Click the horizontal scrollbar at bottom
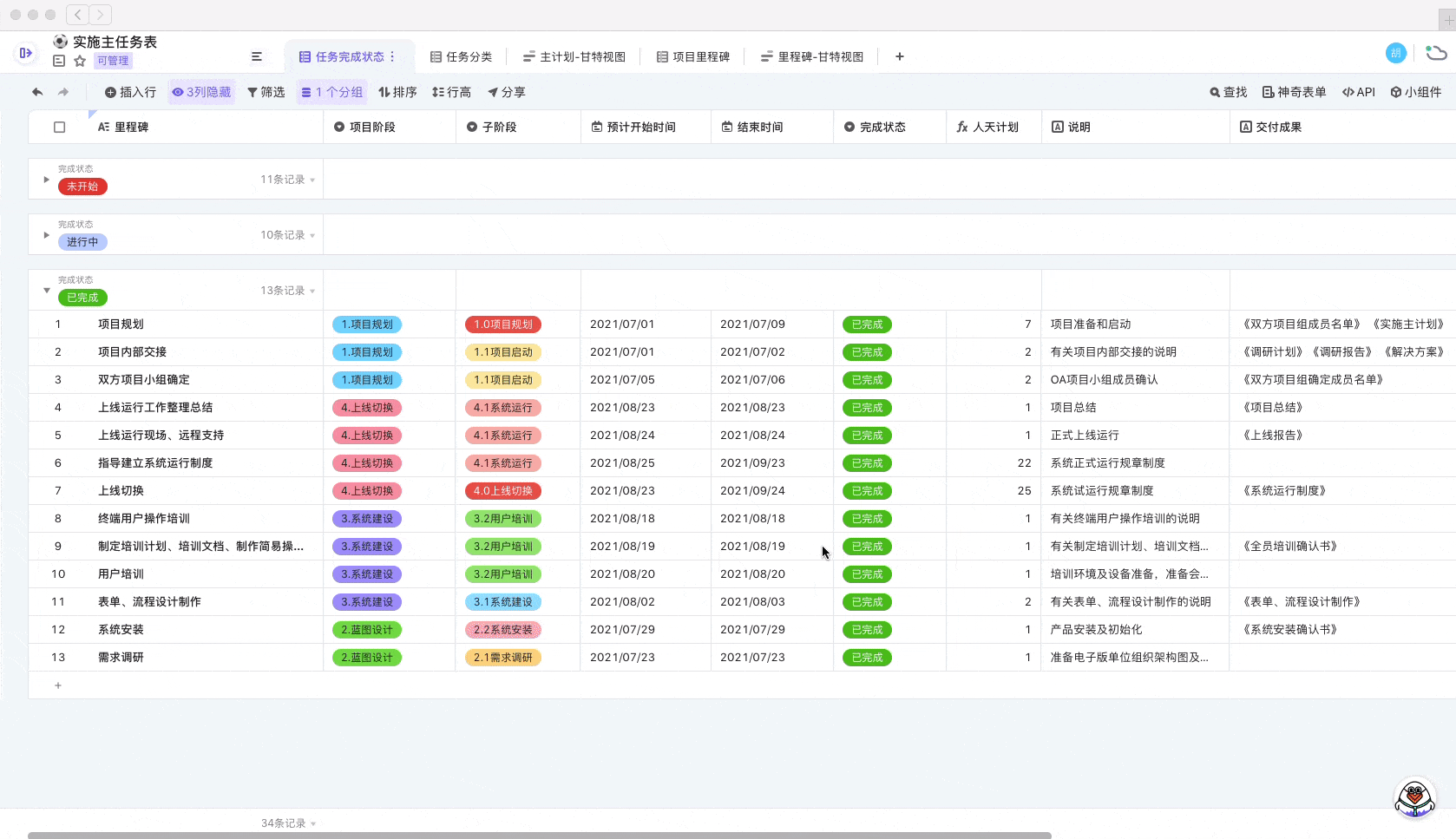This screenshot has height=839, width=1456. point(538,835)
